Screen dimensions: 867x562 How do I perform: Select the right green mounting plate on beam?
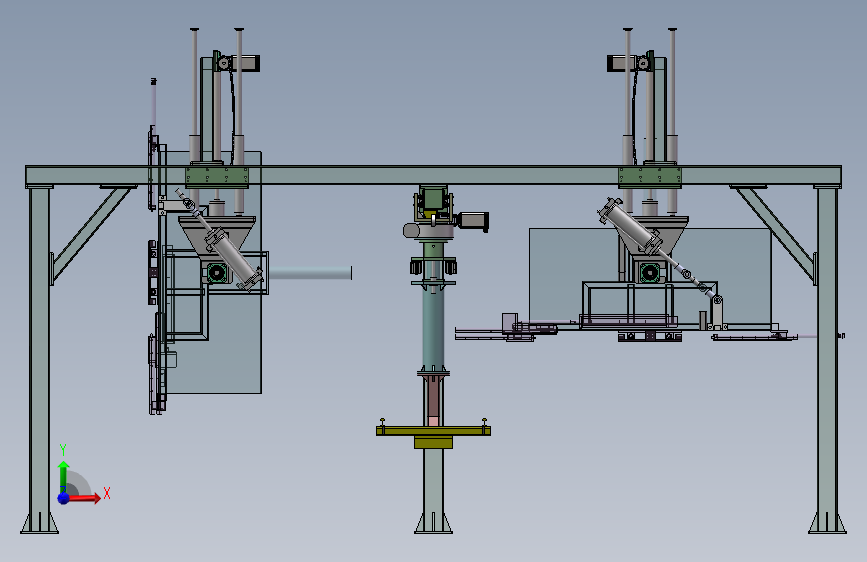650,176
